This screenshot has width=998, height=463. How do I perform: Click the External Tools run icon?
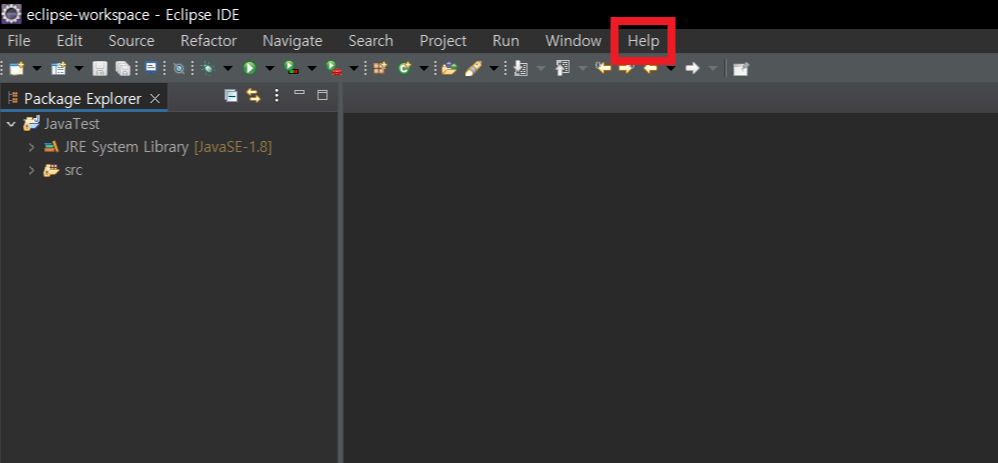pyautogui.click(x=334, y=68)
